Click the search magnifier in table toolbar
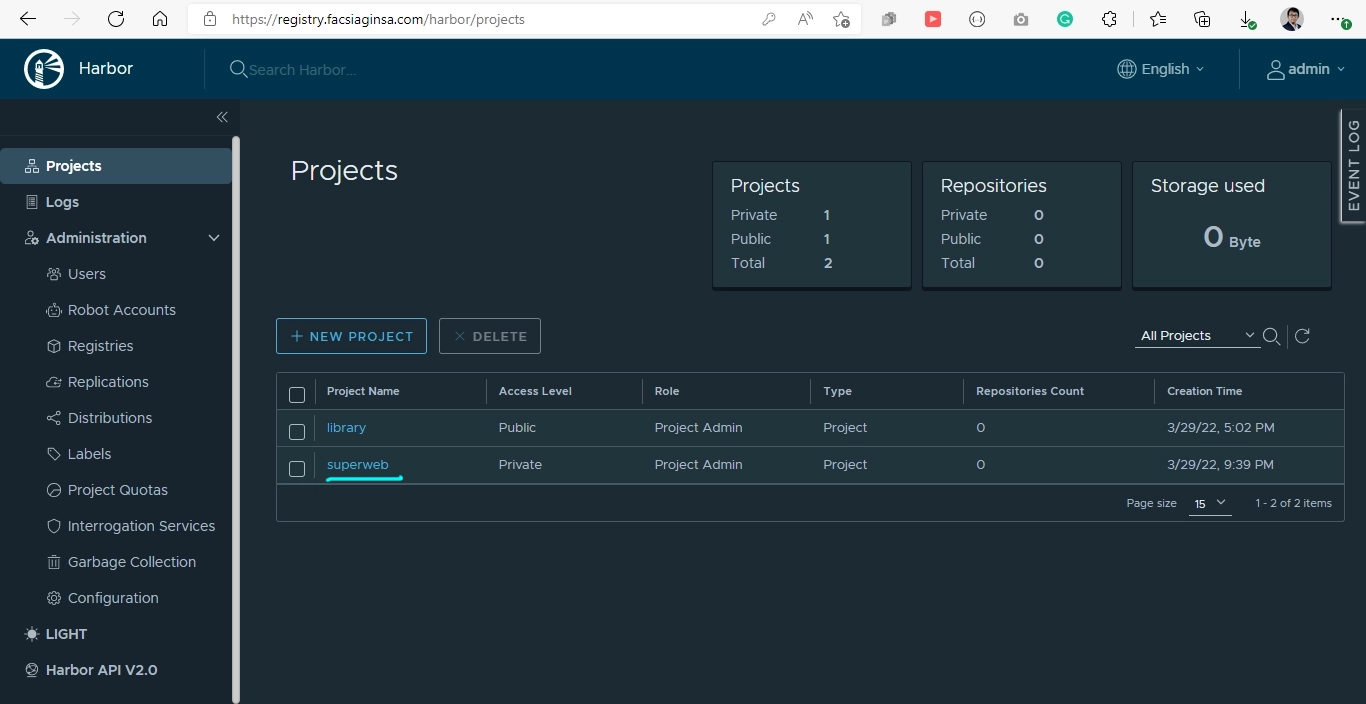Image resolution: width=1366 pixels, height=704 pixels. [x=1271, y=336]
